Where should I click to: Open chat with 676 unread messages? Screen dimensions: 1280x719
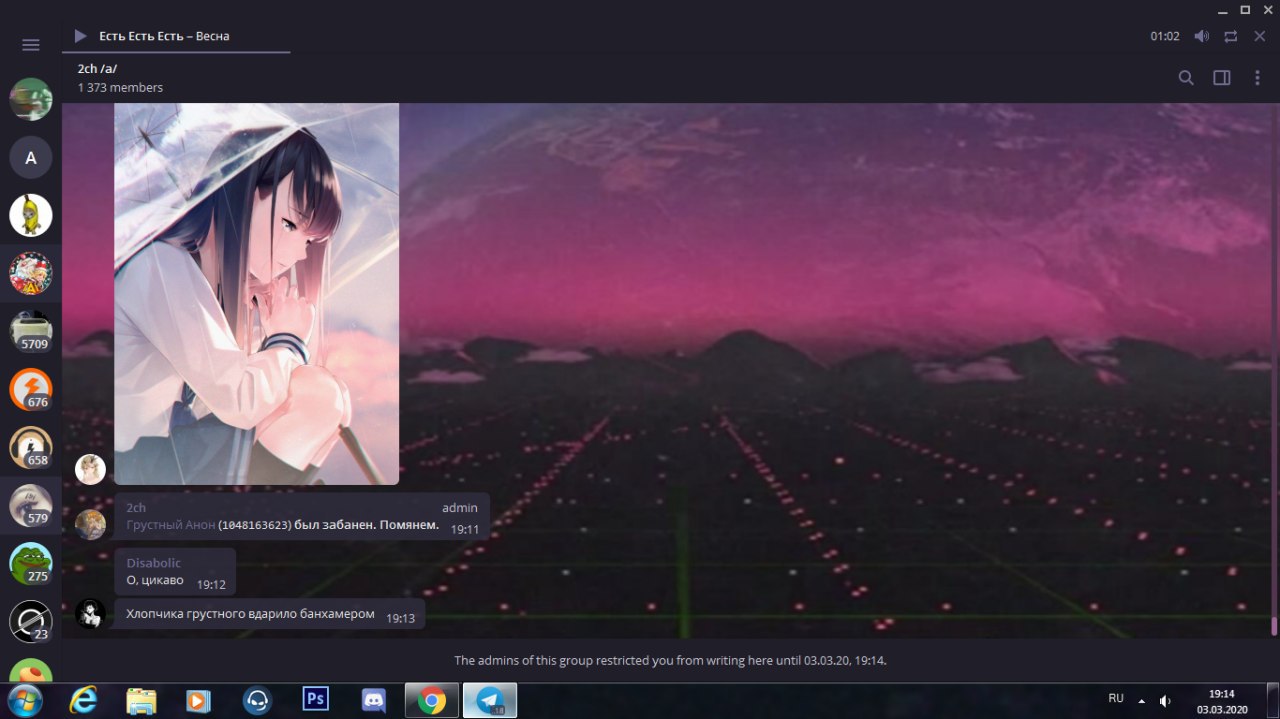coord(31,389)
